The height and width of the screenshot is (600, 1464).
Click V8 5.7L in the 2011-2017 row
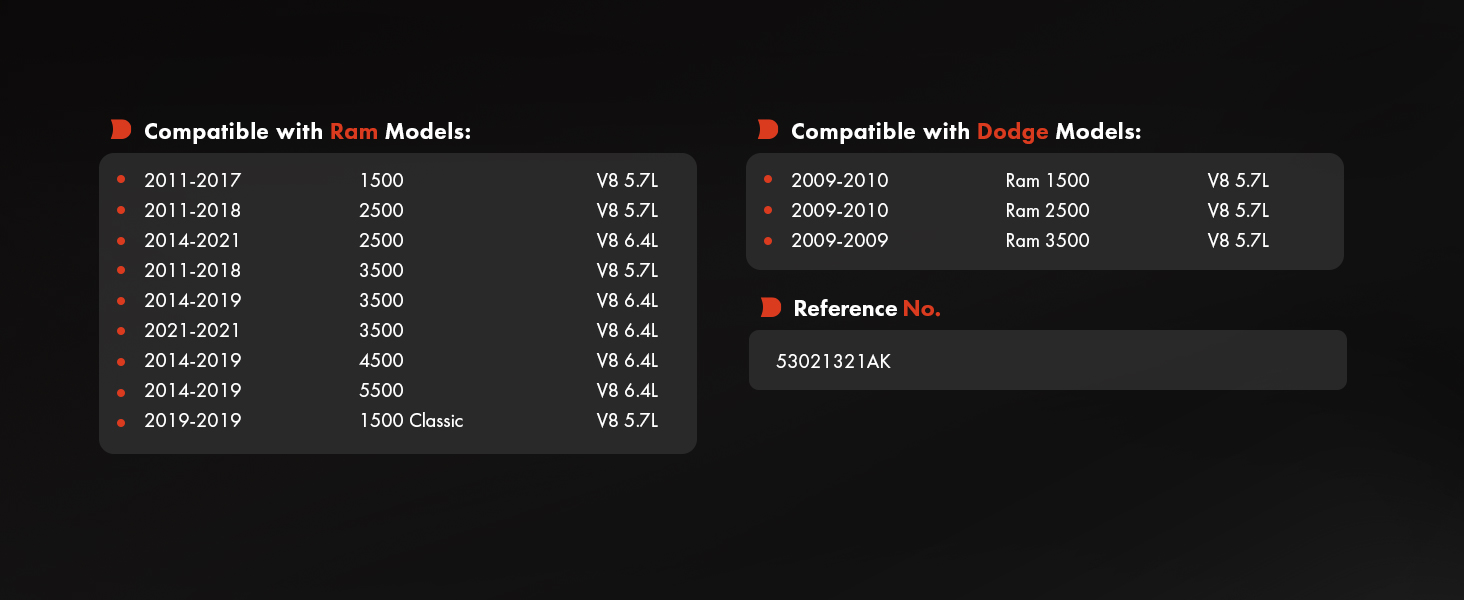click(627, 181)
